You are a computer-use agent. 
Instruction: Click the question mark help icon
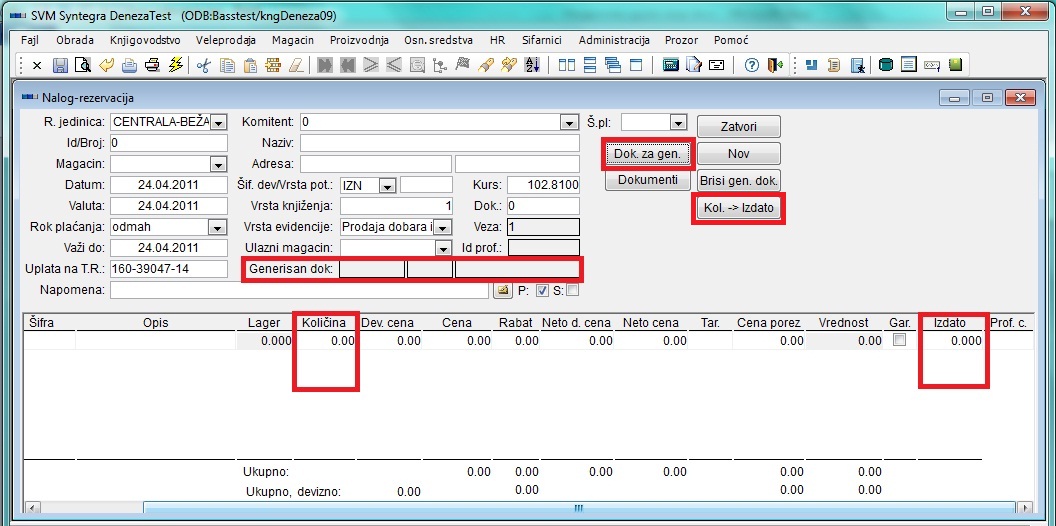752,65
